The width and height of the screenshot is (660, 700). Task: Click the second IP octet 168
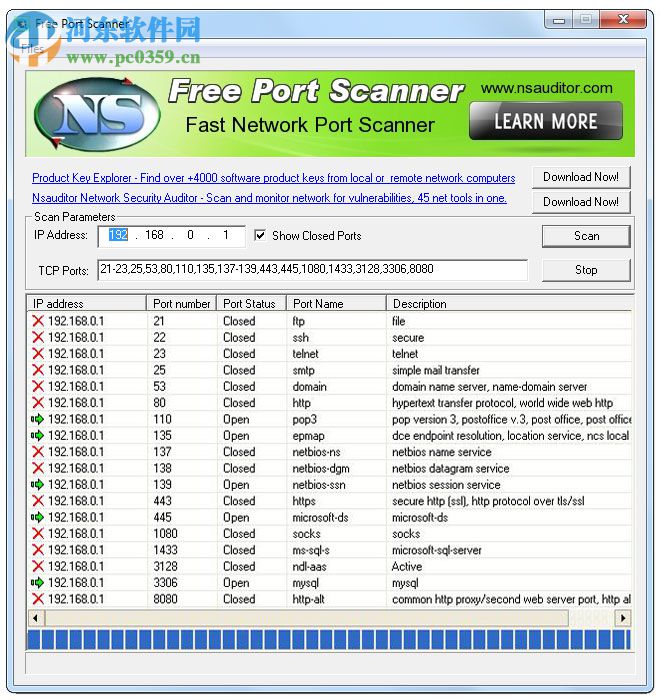155,235
